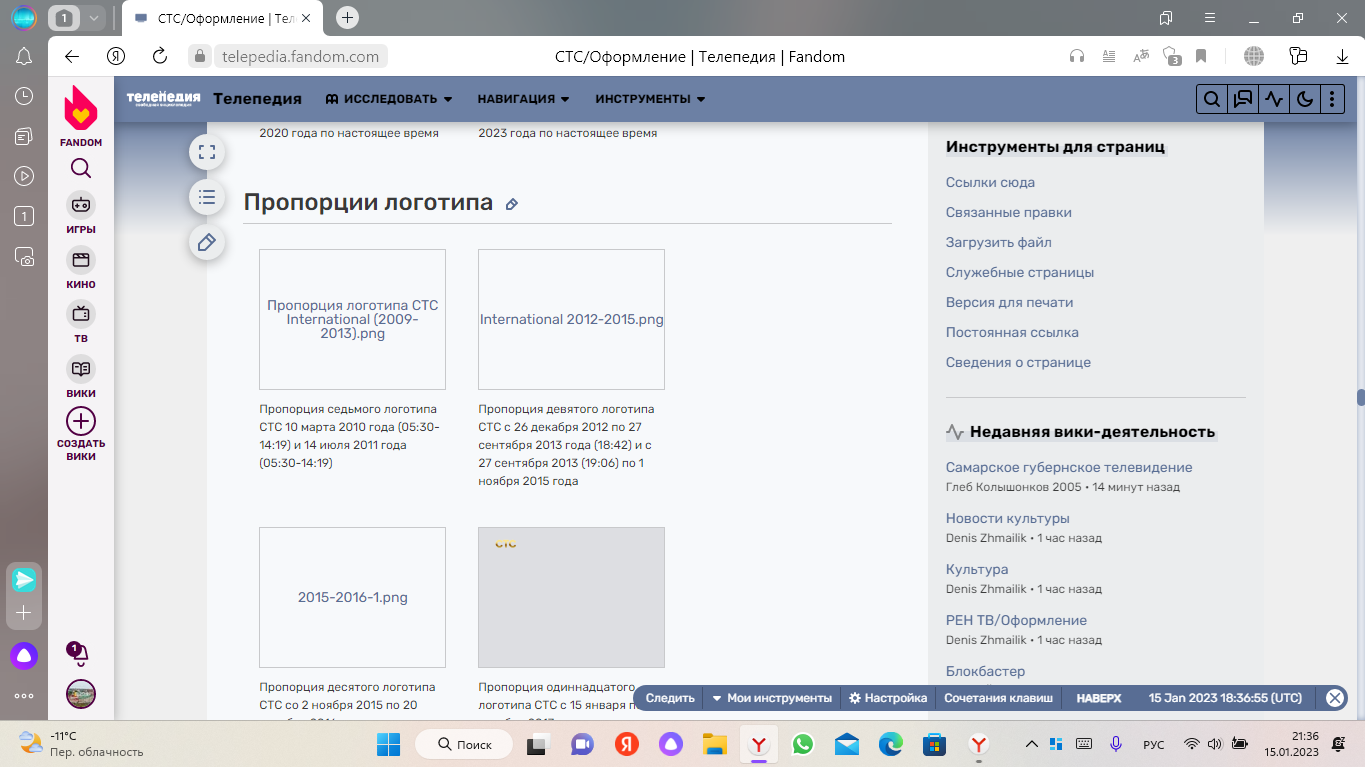Click the address bar telepedia.fandom.com
Image resolution: width=1365 pixels, height=767 pixels.
[301, 57]
